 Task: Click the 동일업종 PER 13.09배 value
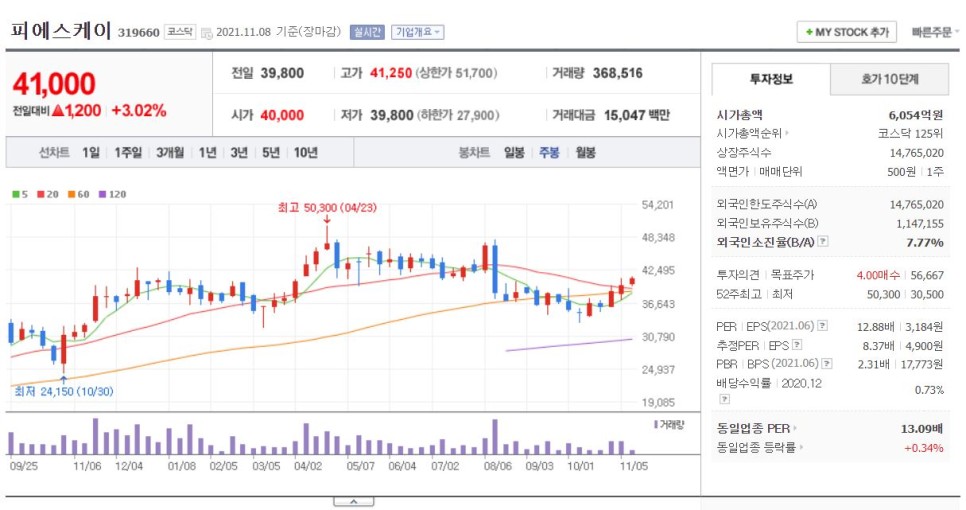point(922,429)
